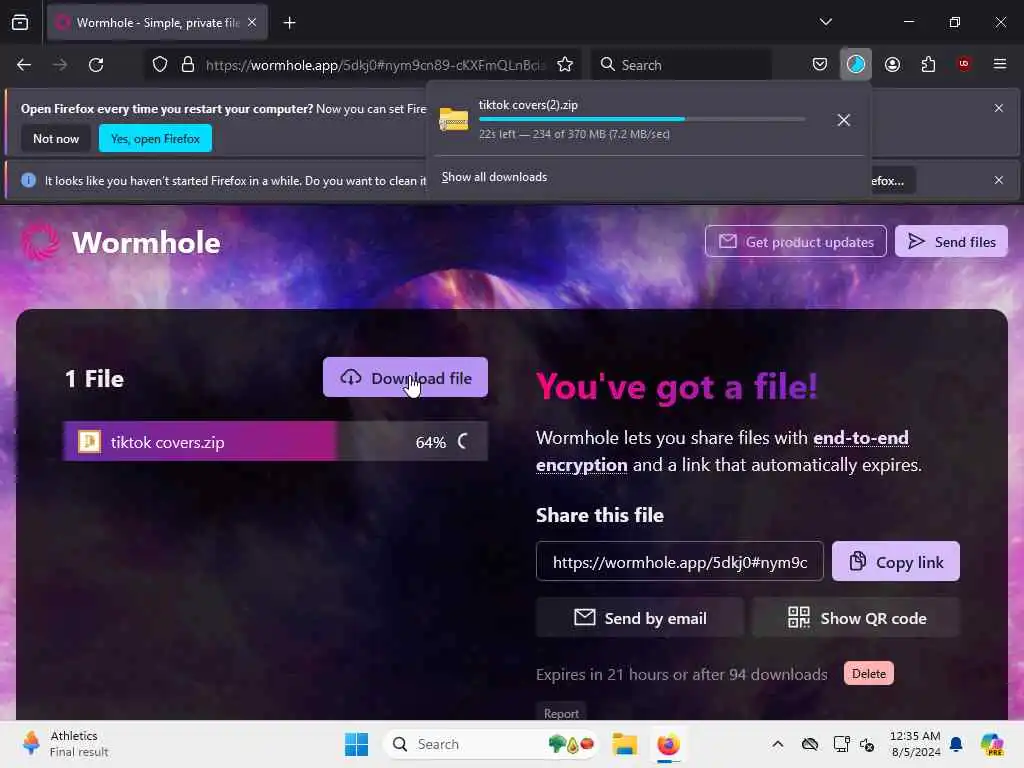
Task: Bookmark this page with the star
Action: pyautogui.click(x=565, y=65)
